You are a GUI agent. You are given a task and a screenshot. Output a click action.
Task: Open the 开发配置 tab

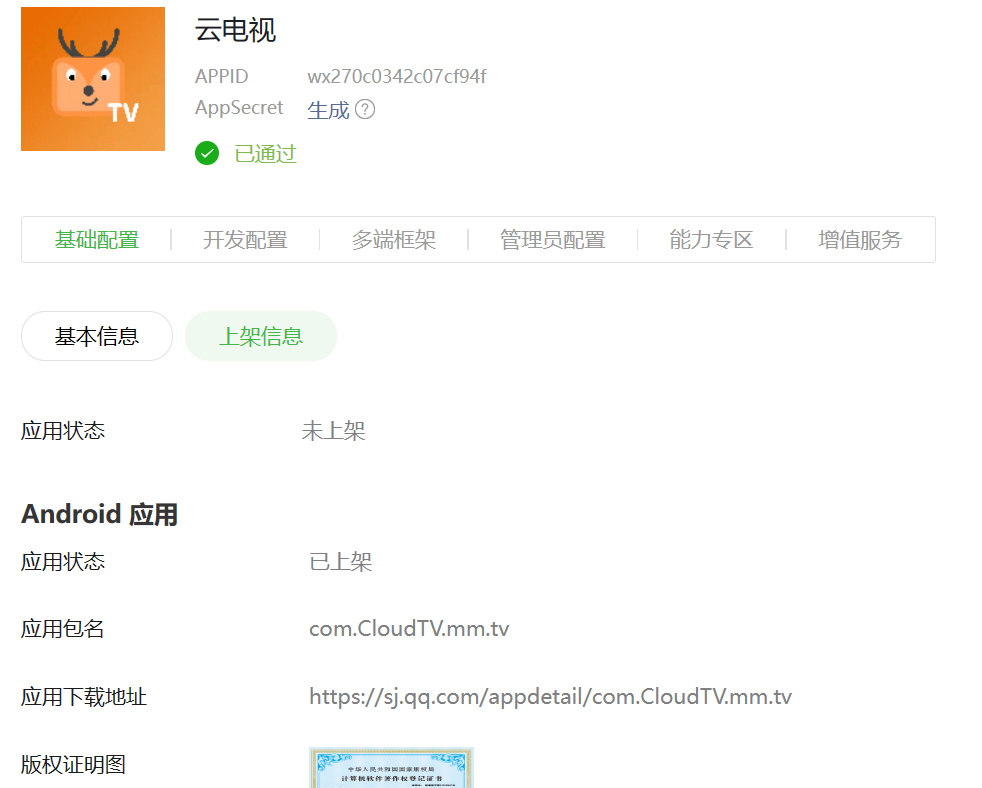245,240
